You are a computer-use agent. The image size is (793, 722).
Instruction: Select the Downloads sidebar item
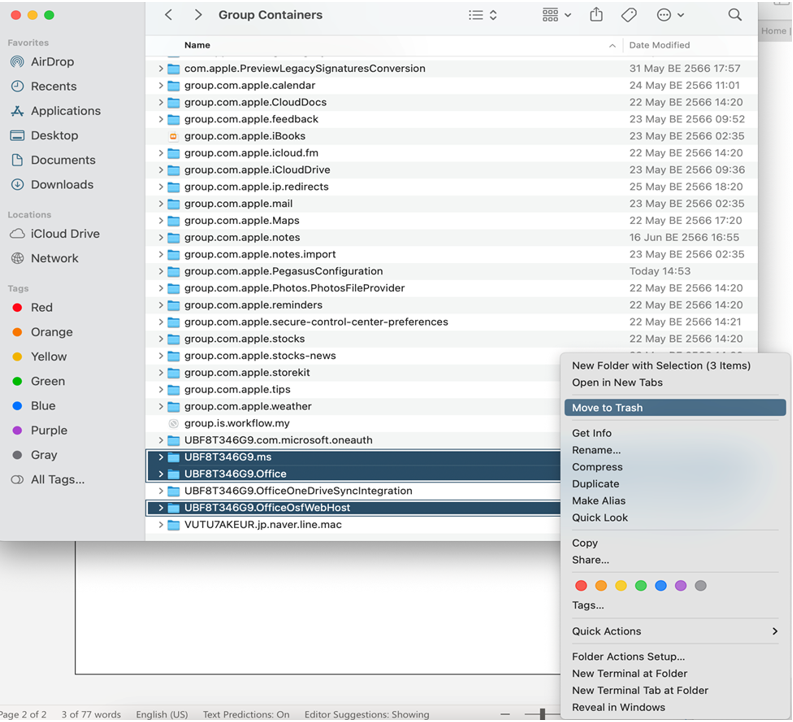[62, 185]
